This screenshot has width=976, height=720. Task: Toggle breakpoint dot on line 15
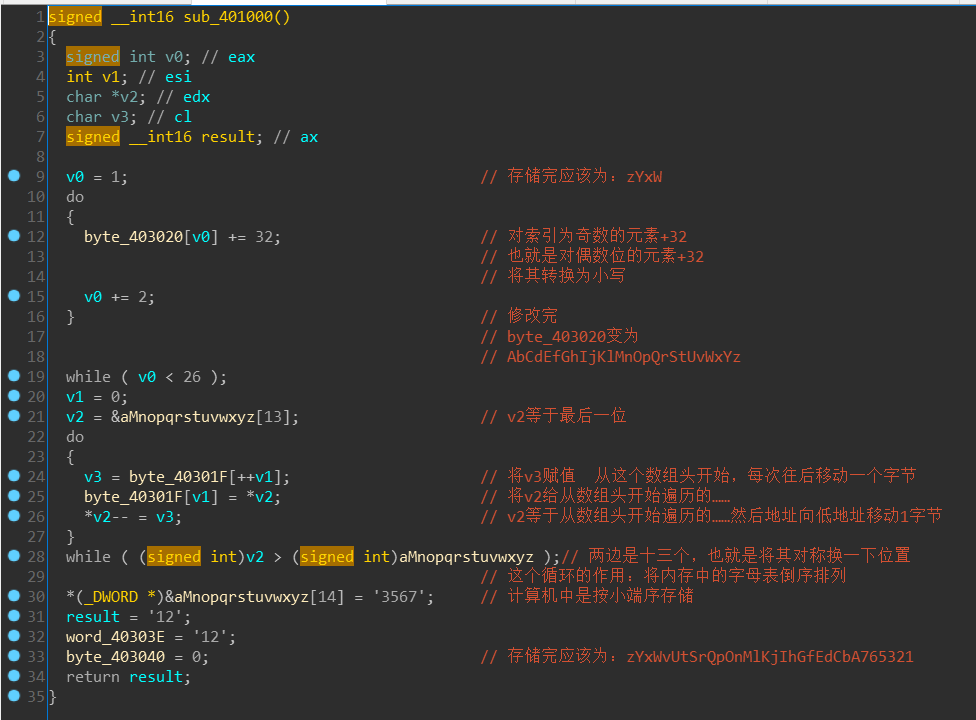[x=14, y=296]
